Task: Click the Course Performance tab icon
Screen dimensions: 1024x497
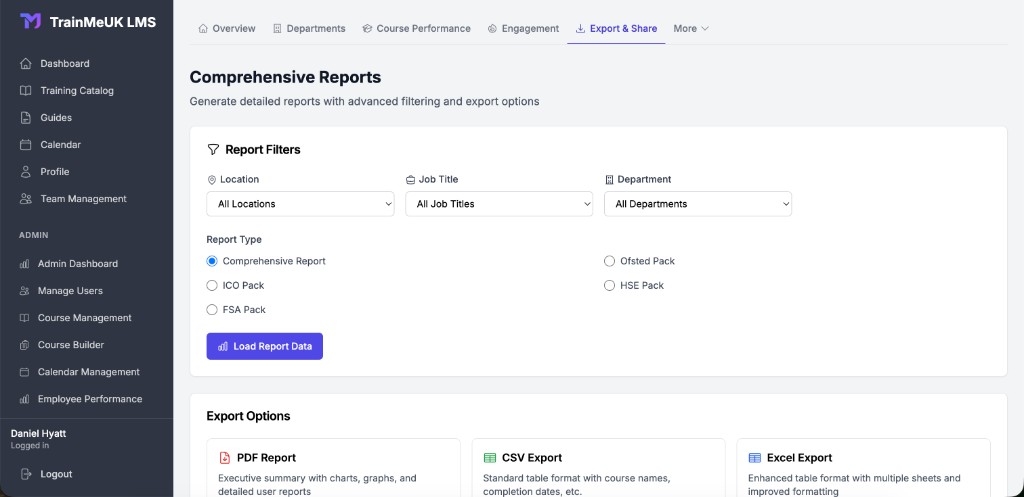Action: 367,29
